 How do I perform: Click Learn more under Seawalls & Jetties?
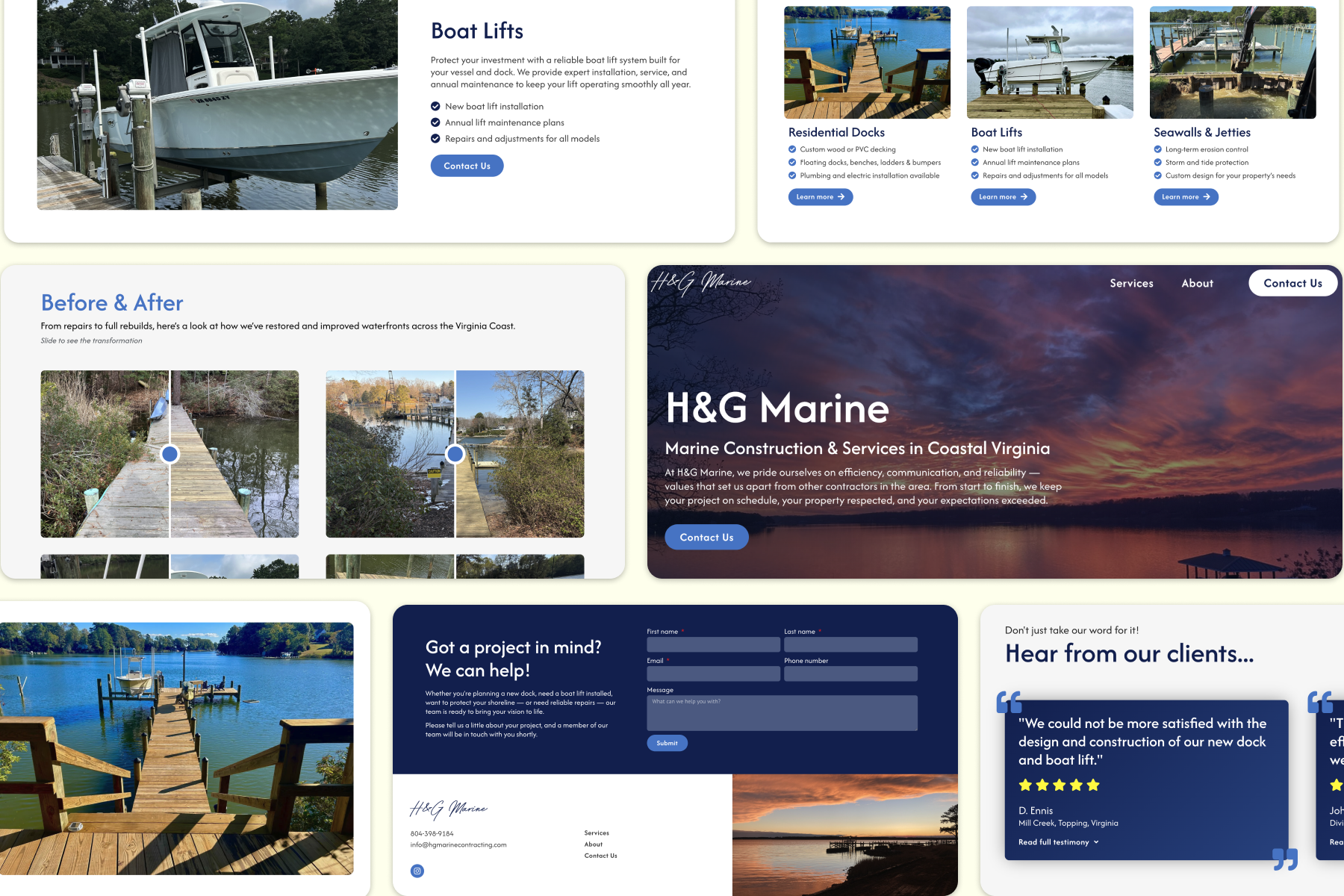[x=1186, y=197]
